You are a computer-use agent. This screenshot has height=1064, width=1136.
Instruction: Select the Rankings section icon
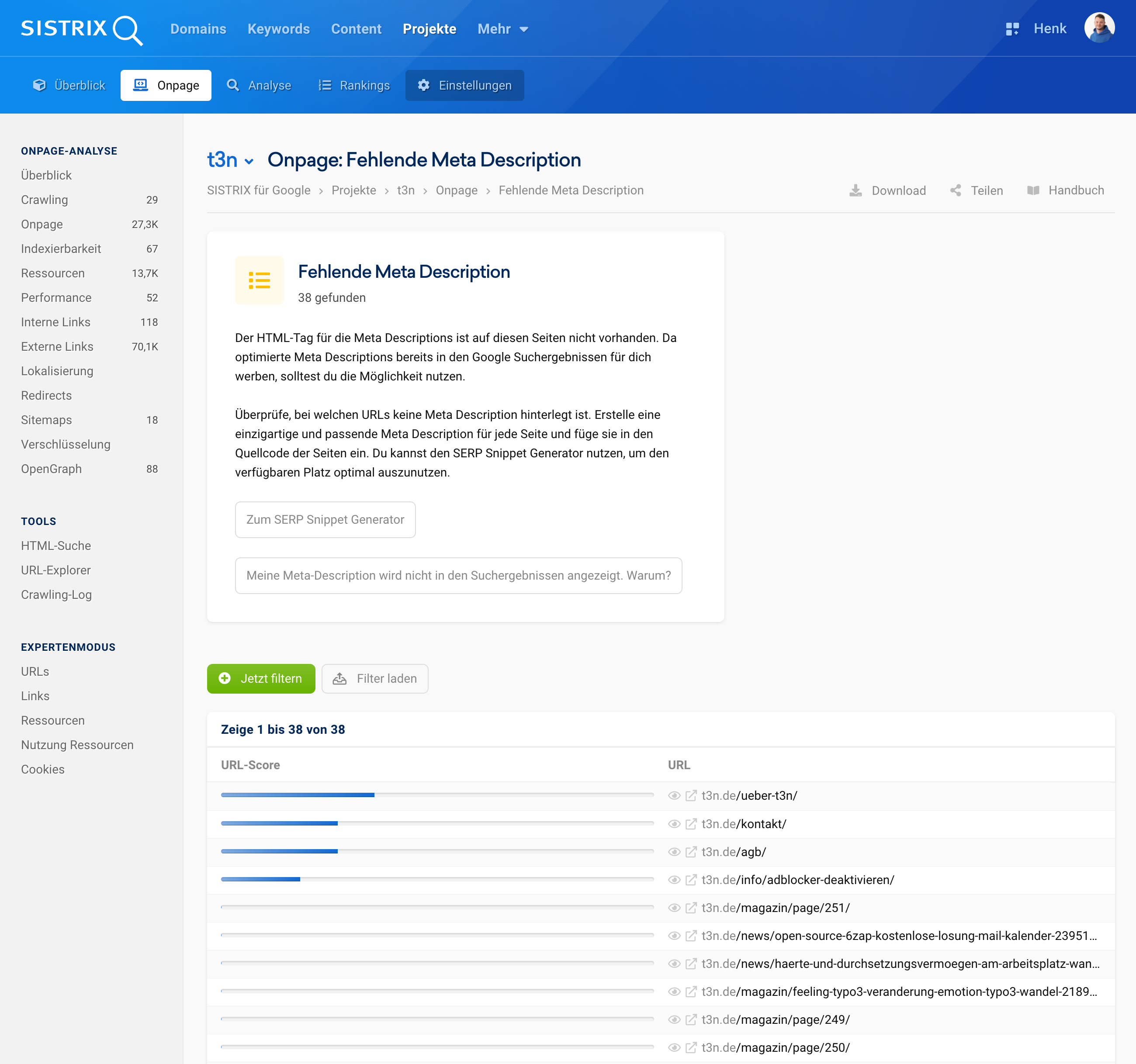[324, 85]
